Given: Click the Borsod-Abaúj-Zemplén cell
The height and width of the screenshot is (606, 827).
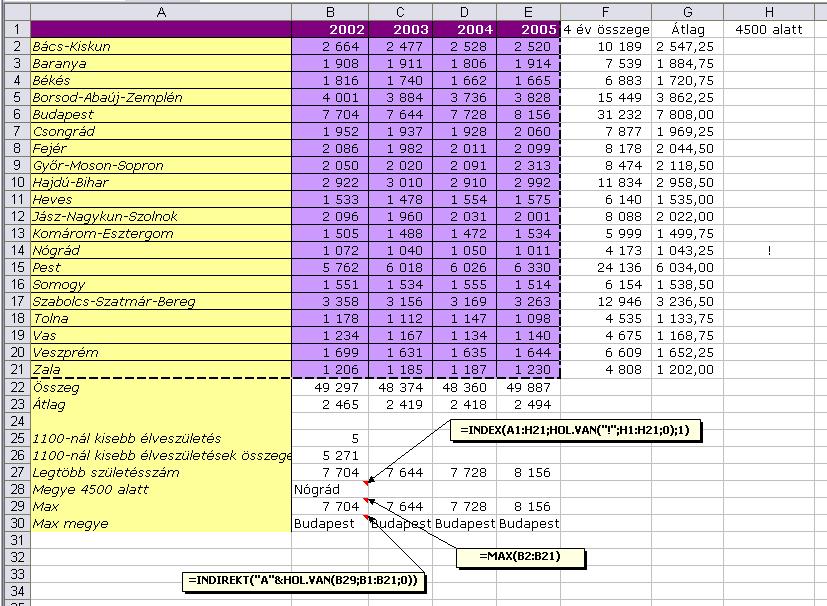Looking at the screenshot, I should coord(161,98).
